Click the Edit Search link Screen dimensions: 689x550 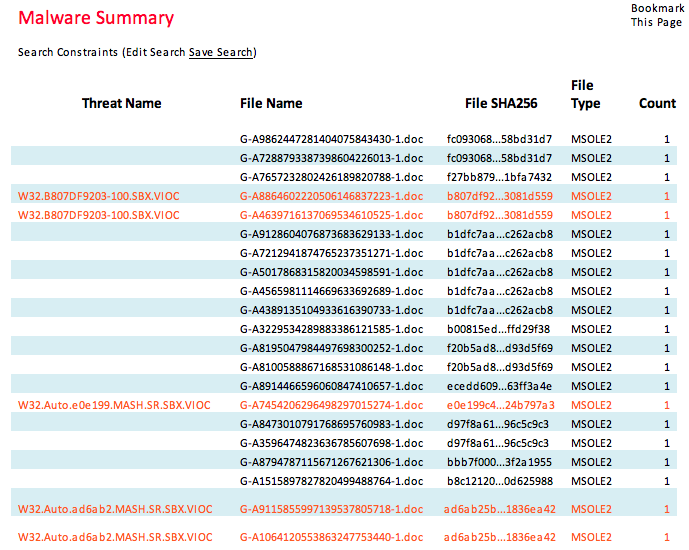click(155, 52)
